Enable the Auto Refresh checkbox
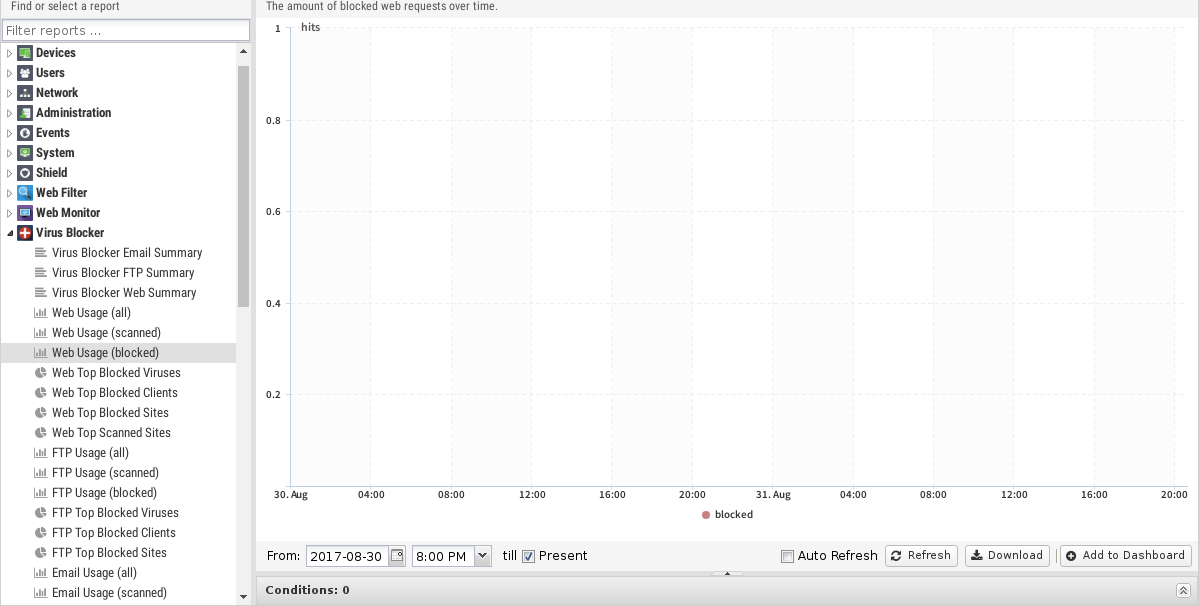 (787, 556)
